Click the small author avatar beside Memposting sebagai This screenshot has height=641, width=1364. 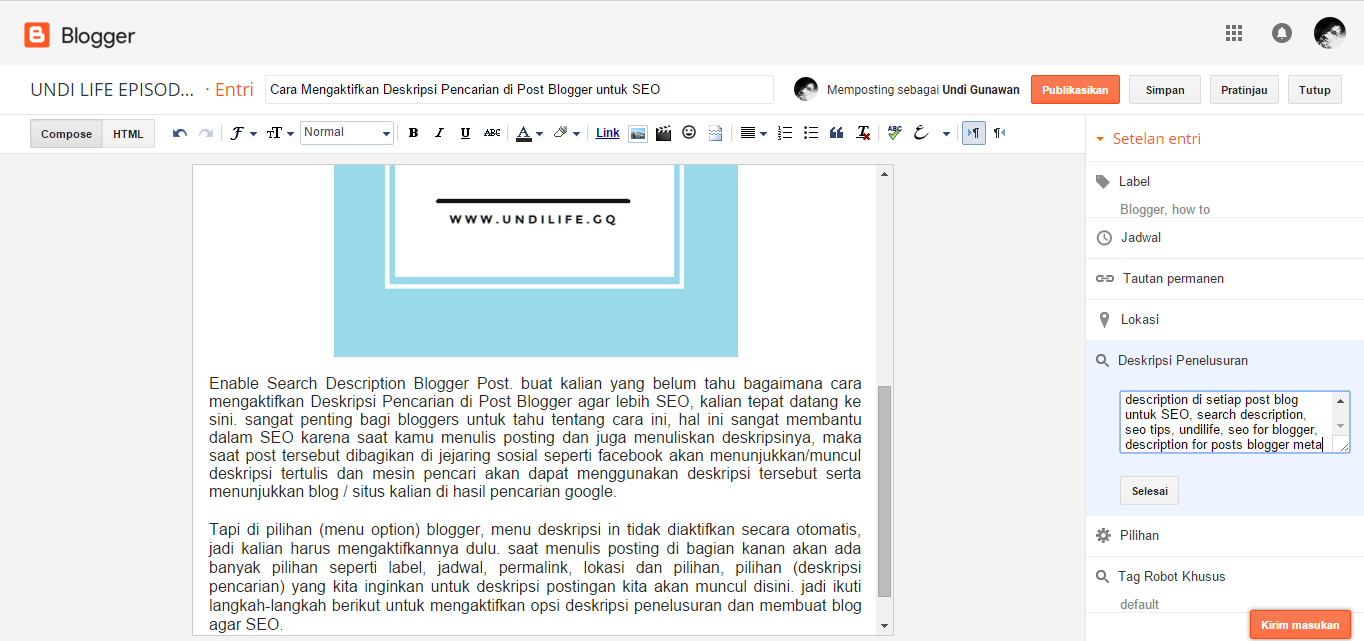click(x=806, y=90)
